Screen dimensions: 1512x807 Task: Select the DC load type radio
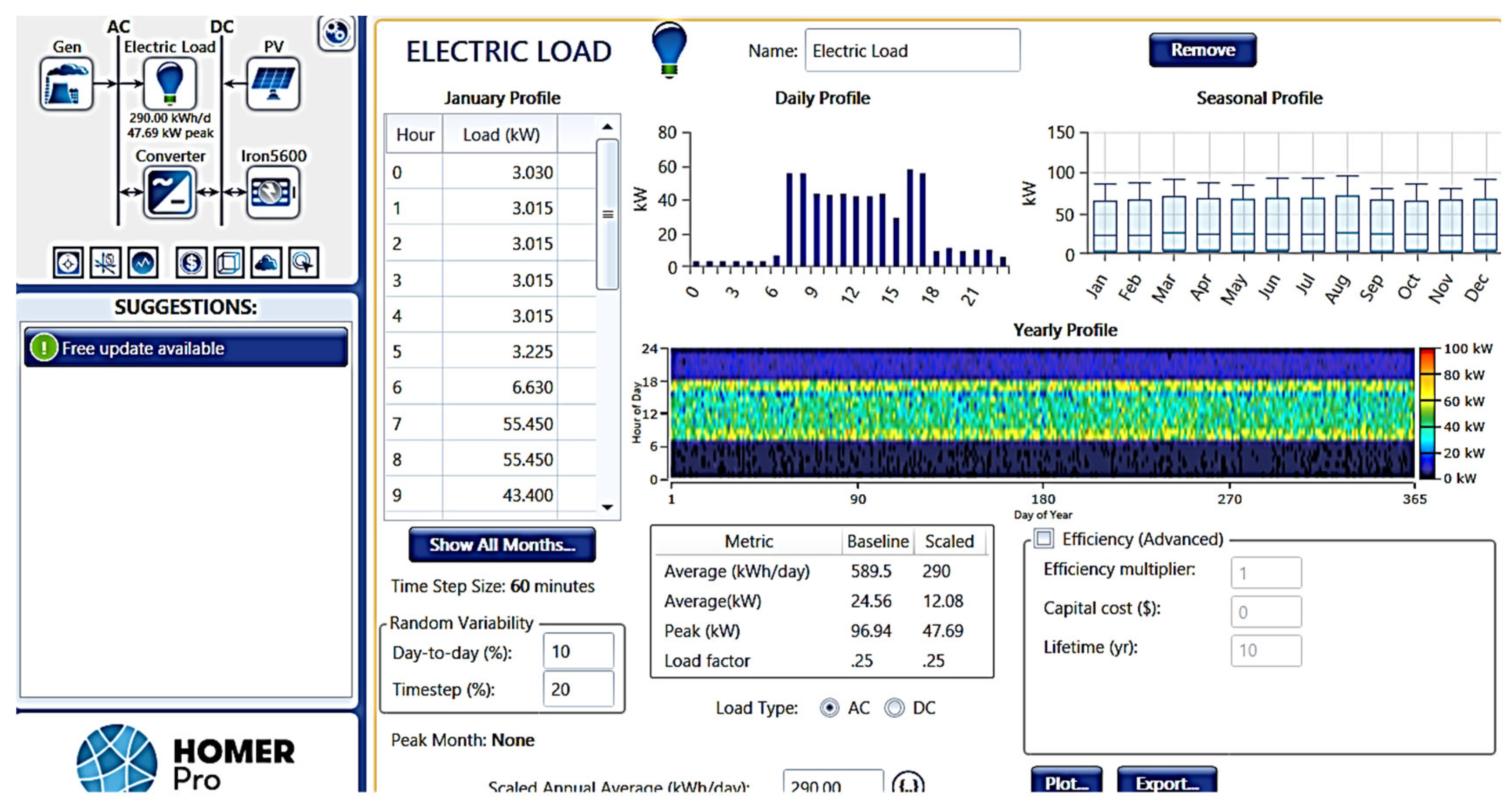tap(894, 708)
